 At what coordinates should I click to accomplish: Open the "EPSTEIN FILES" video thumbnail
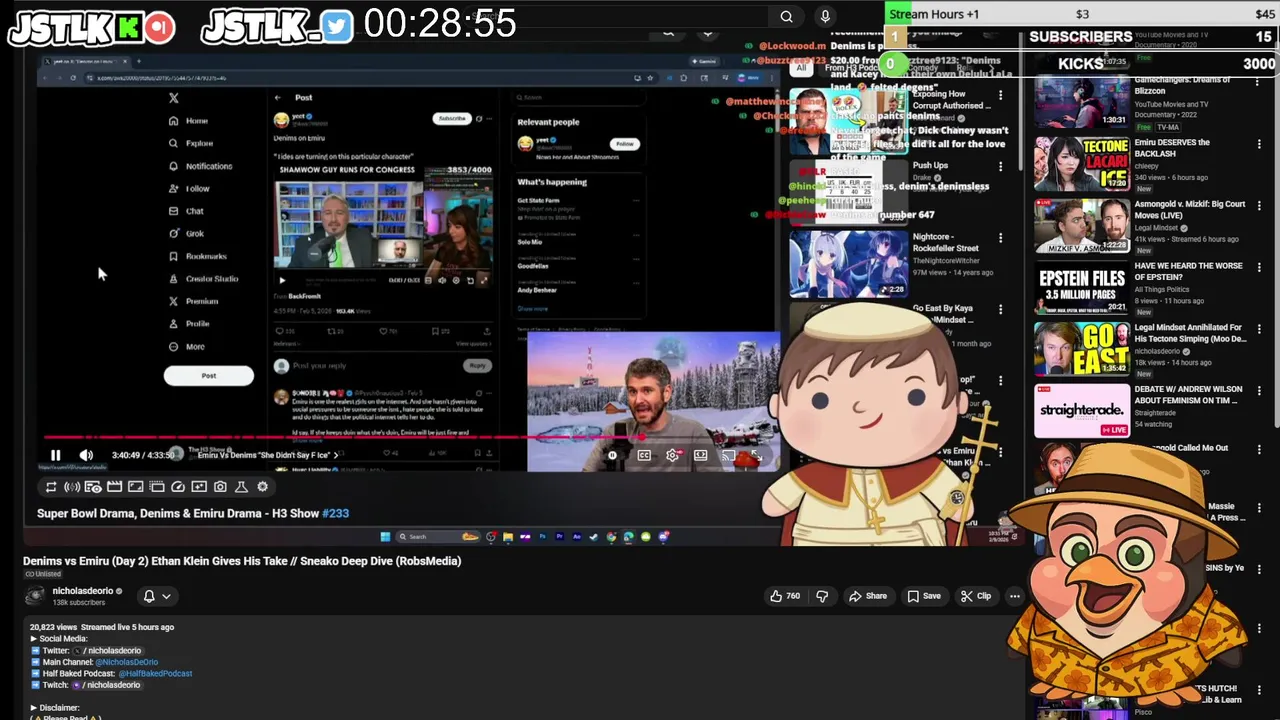(1082, 288)
